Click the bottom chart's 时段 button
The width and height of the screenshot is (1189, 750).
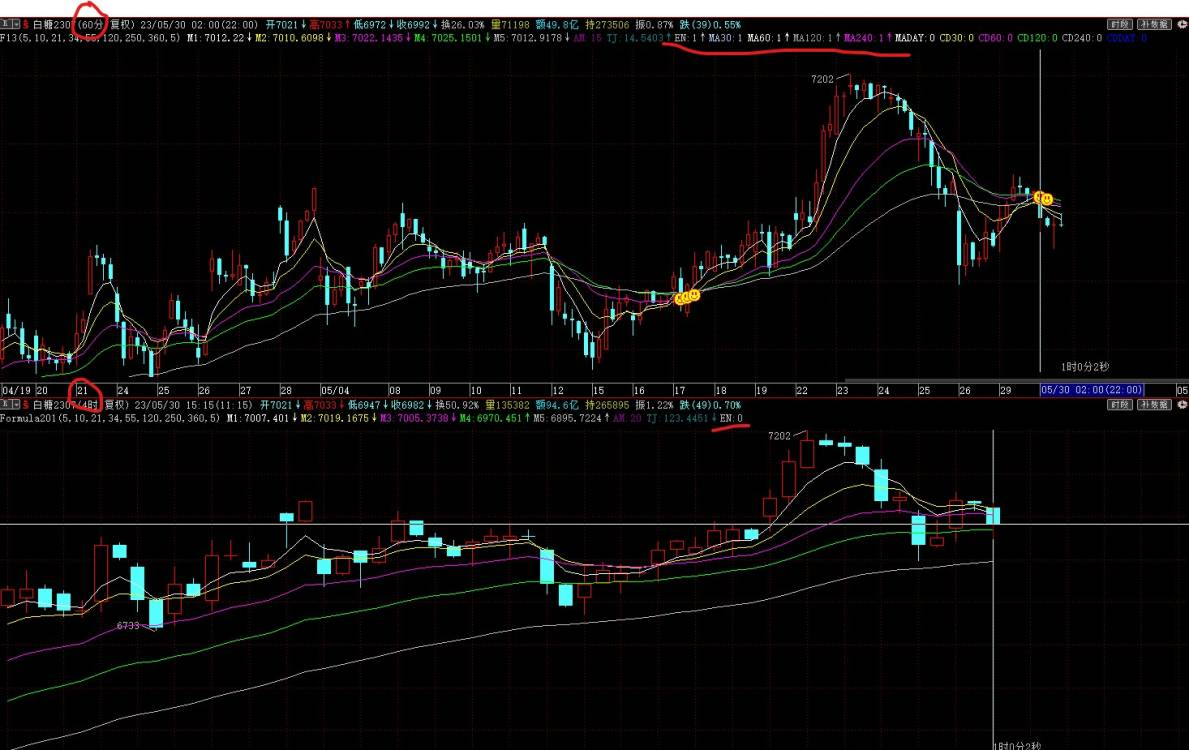(x=1120, y=405)
